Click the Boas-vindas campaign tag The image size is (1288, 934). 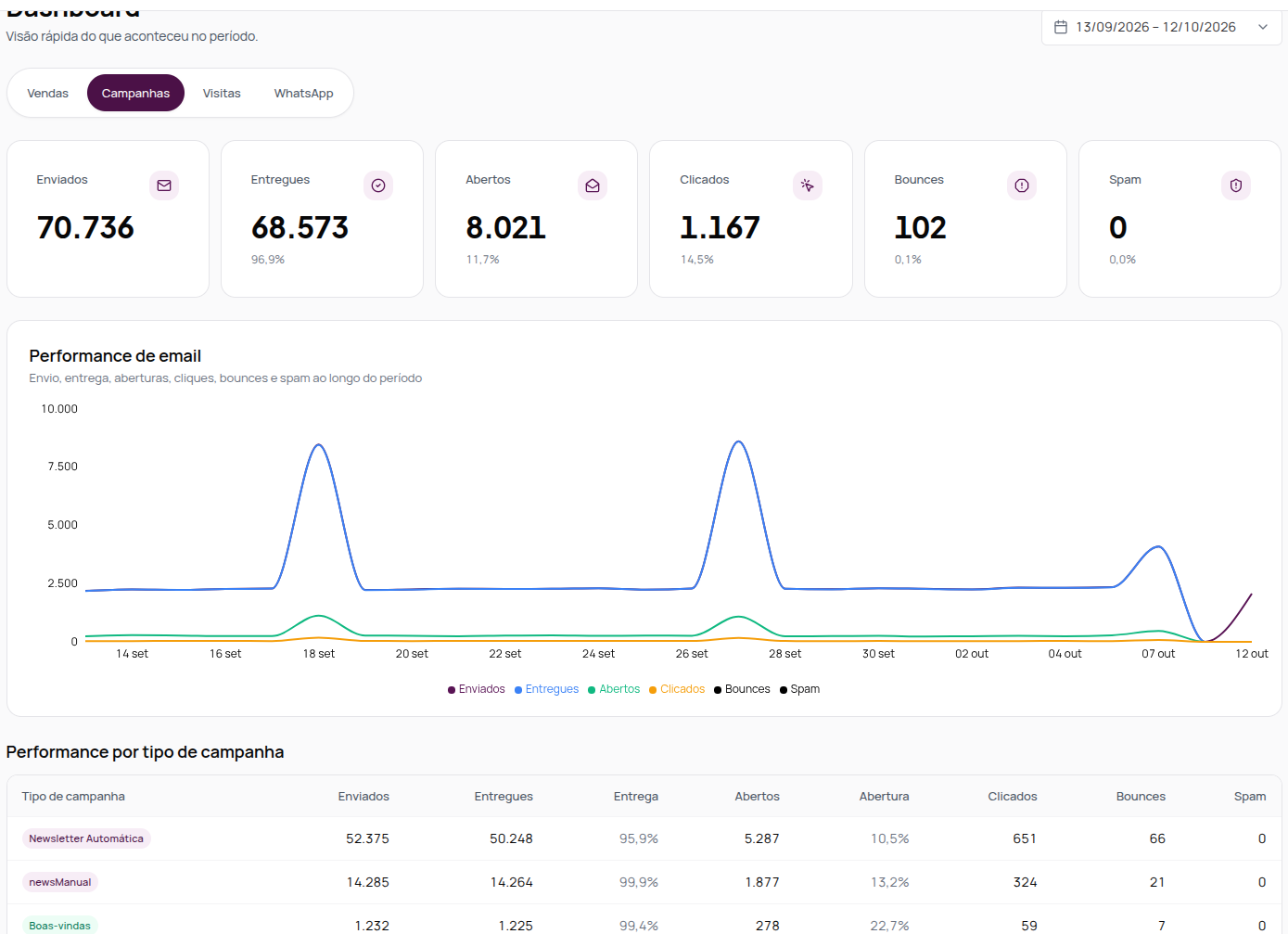[x=60, y=926]
